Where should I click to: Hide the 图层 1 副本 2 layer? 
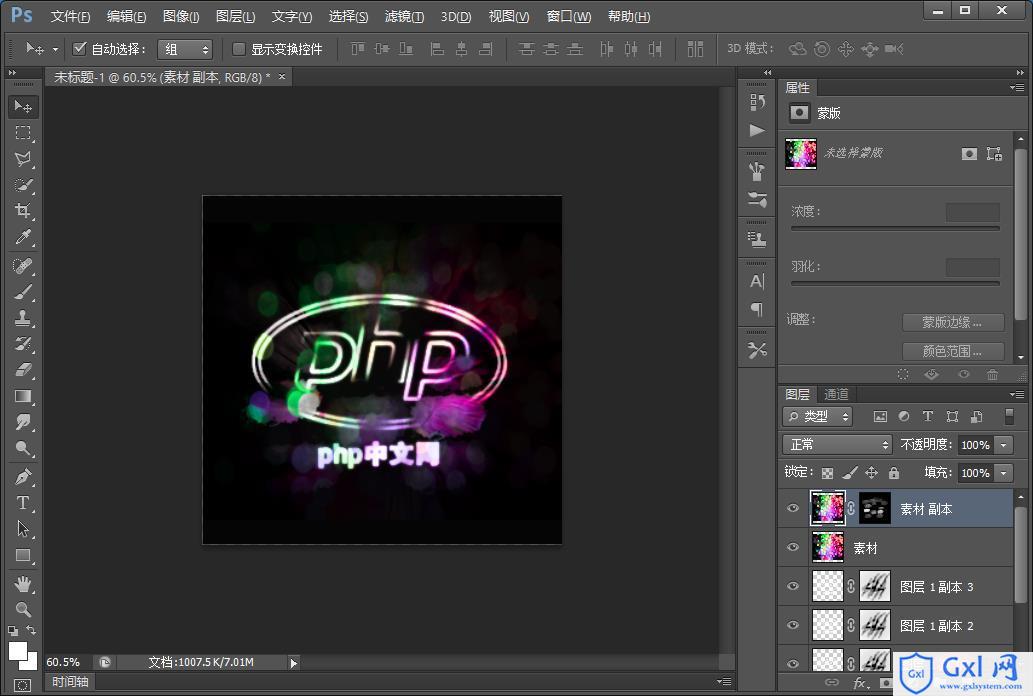click(x=793, y=625)
